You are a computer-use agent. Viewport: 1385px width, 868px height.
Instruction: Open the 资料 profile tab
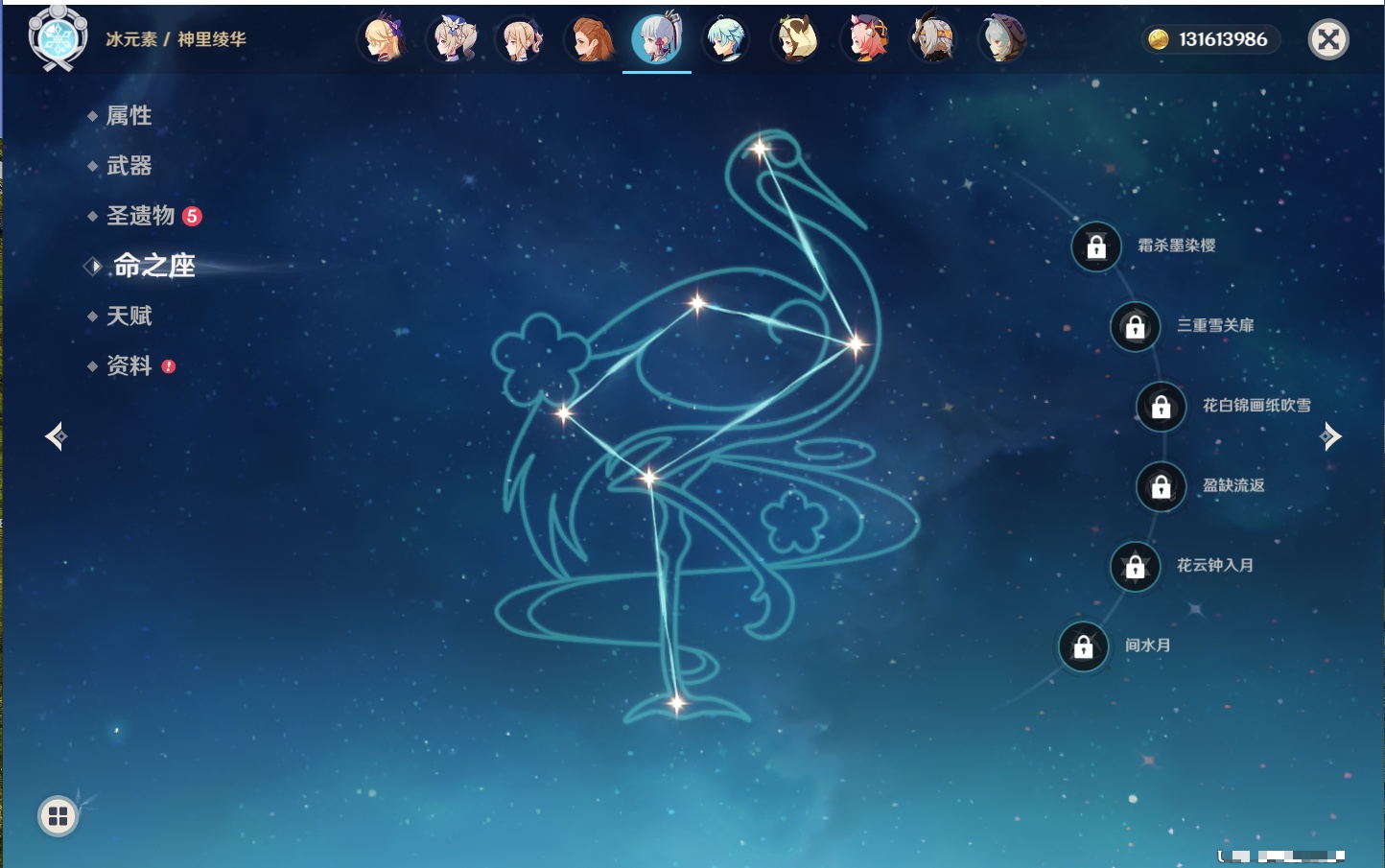129,365
